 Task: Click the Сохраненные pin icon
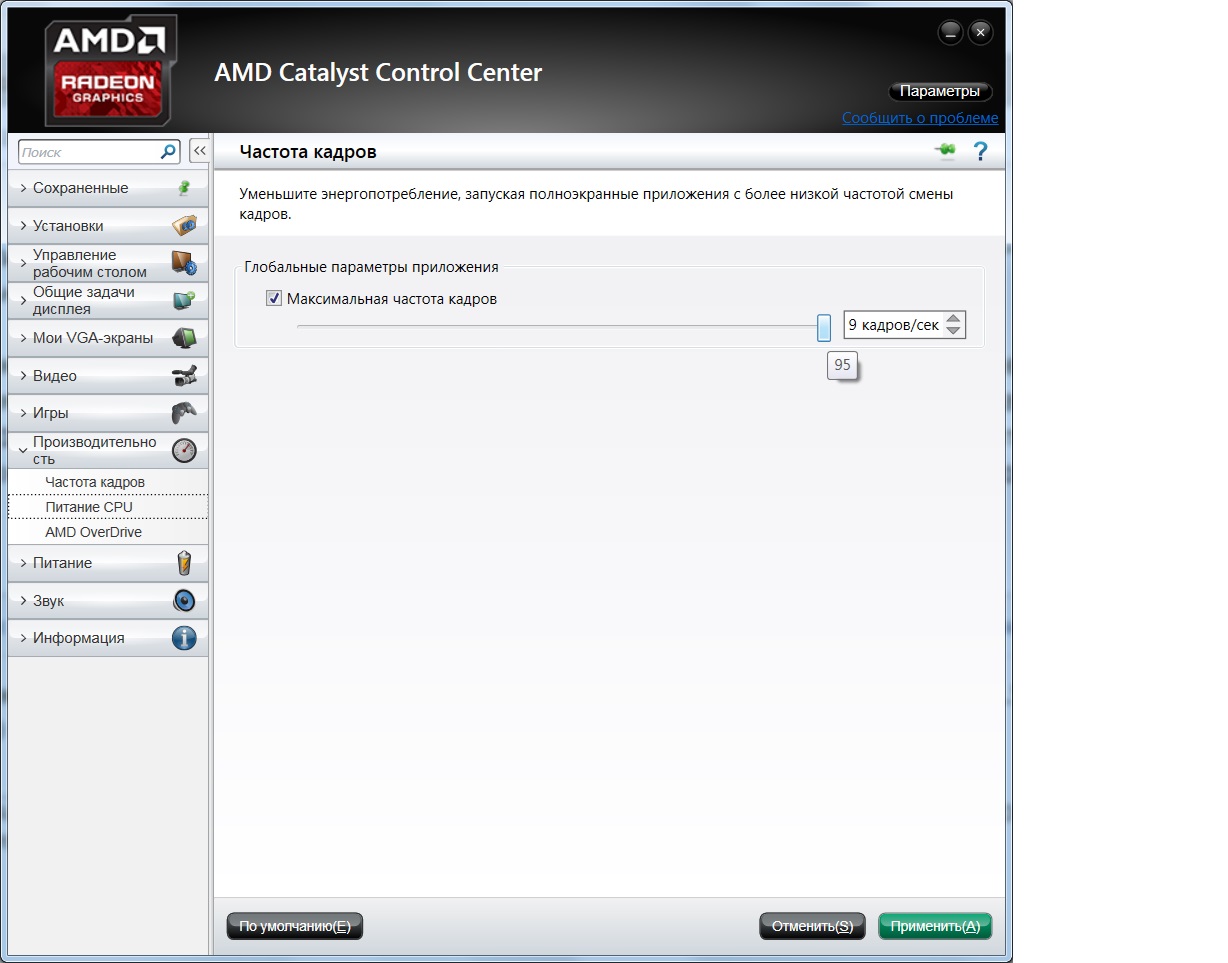pos(184,187)
